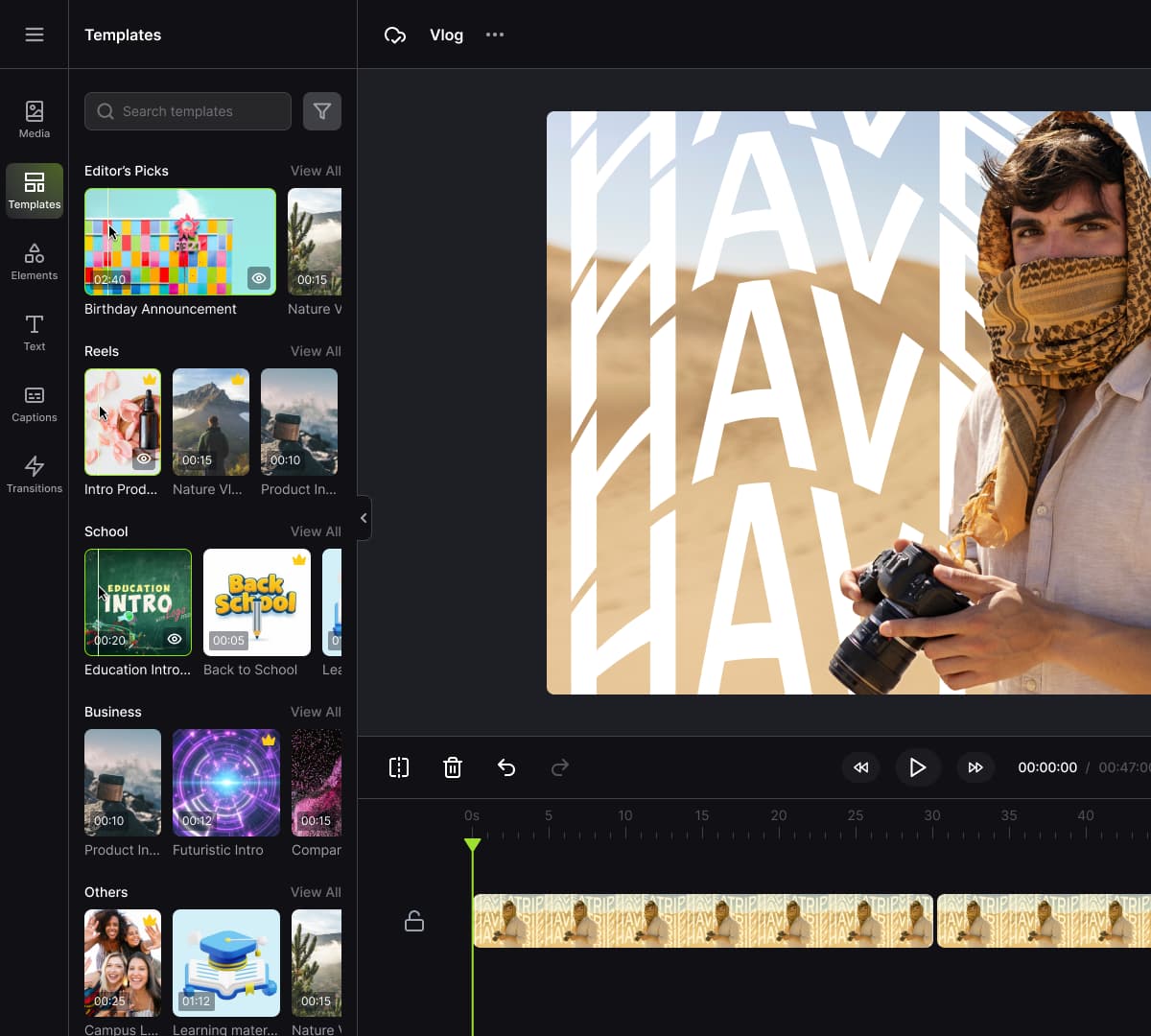Click the cloud sync icon
The width and height of the screenshot is (1151, 1036).
point(395,35)
